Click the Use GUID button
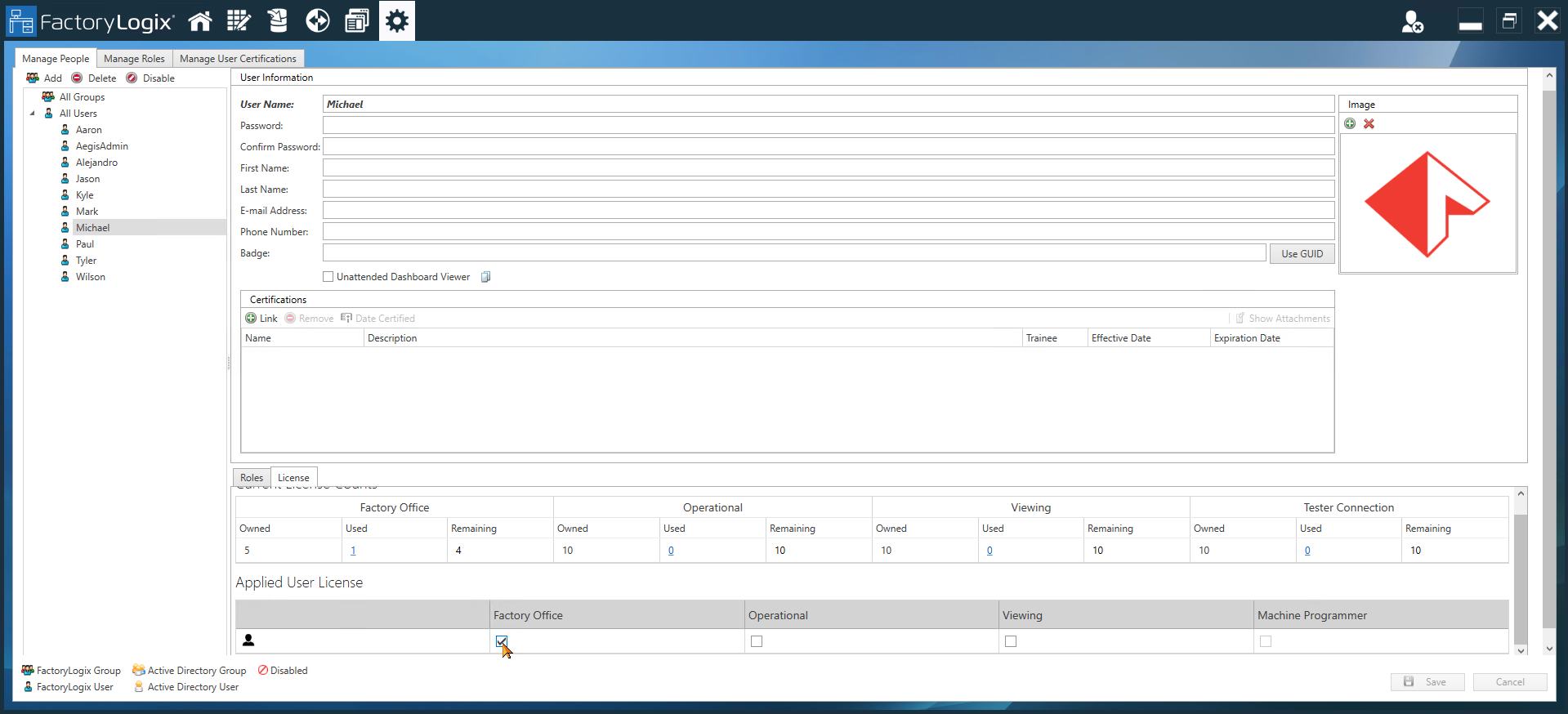 coord(1302,254)
